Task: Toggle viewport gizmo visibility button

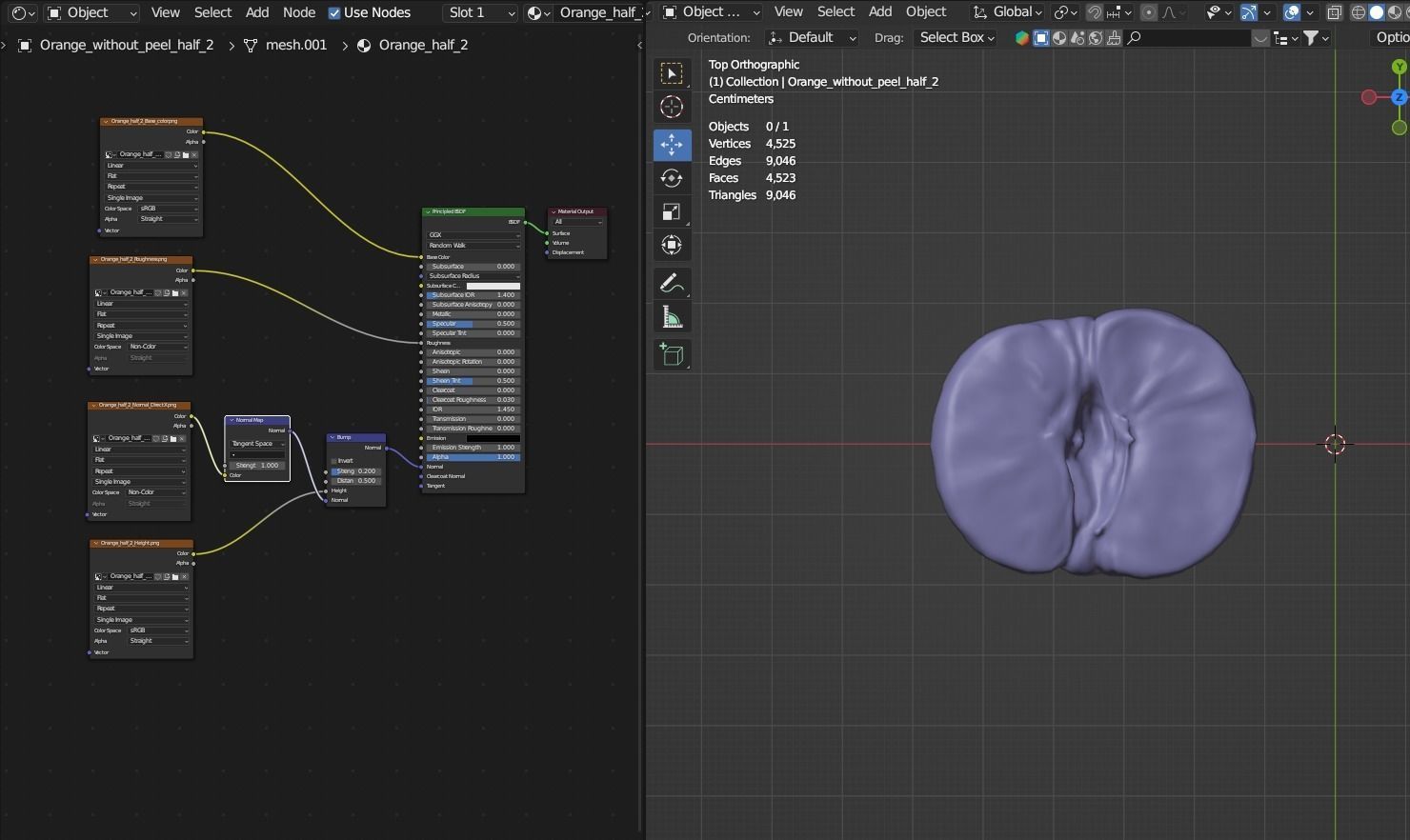Action: coord(1248,12)
